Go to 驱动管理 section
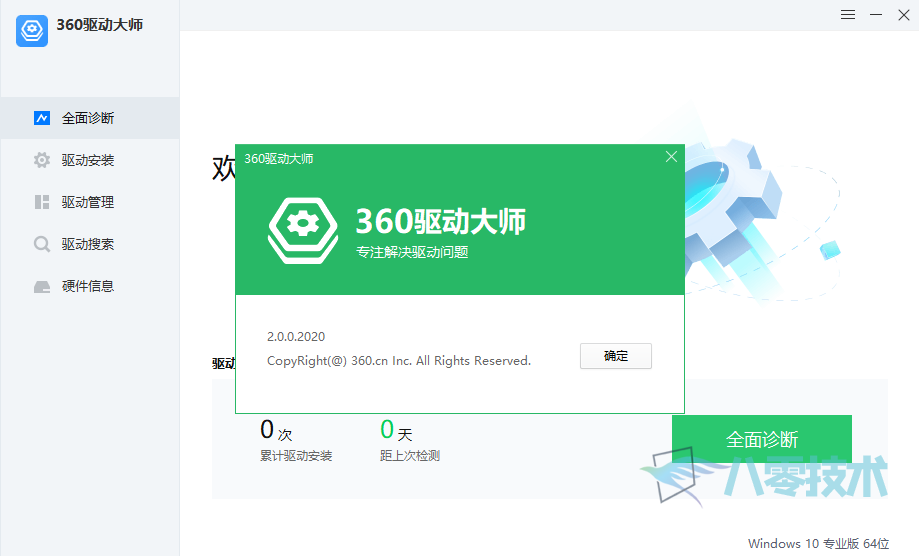Image resolution: width=919 pixels, height=556 pixels. [x=88, y=202]
